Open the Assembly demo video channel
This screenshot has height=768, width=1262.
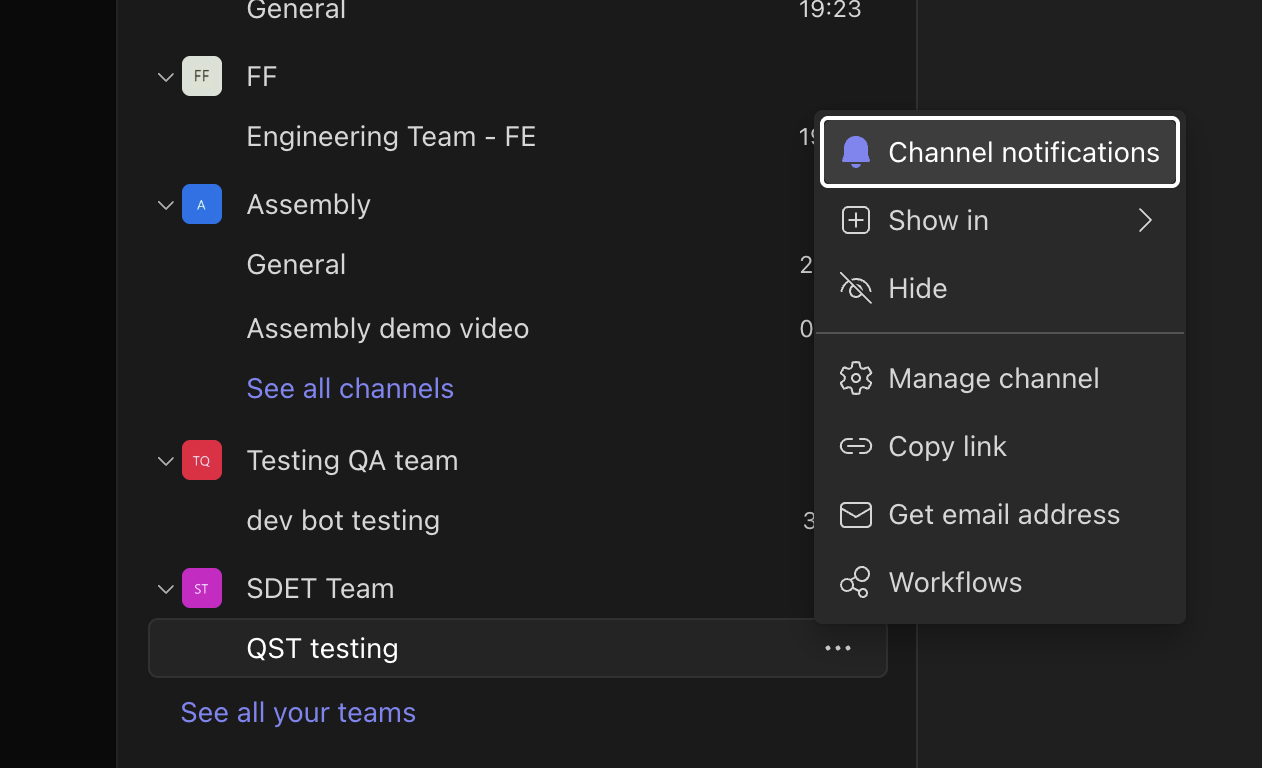[388, 328]
